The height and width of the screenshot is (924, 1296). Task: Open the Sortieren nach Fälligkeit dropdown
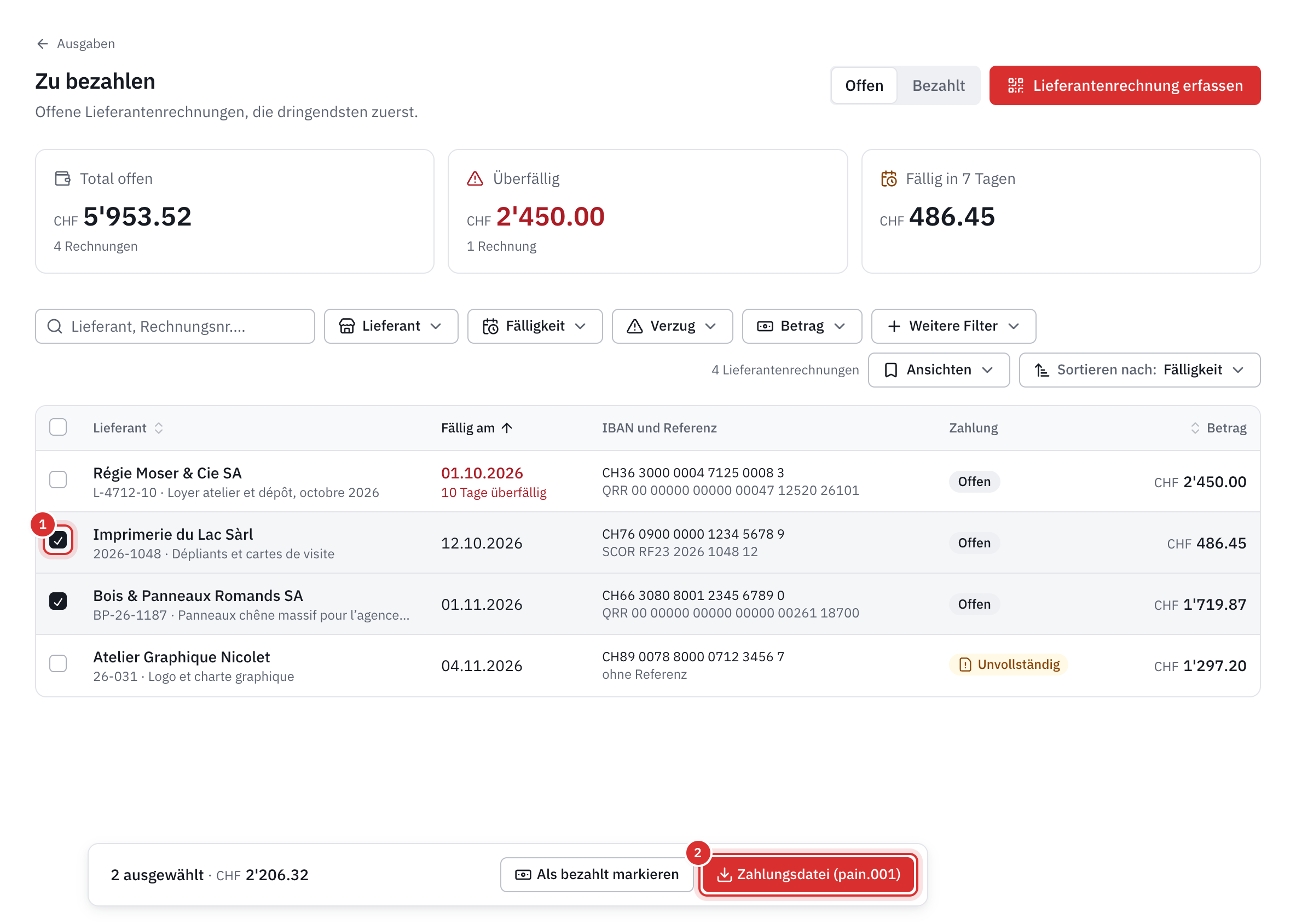coord(1139,370)
